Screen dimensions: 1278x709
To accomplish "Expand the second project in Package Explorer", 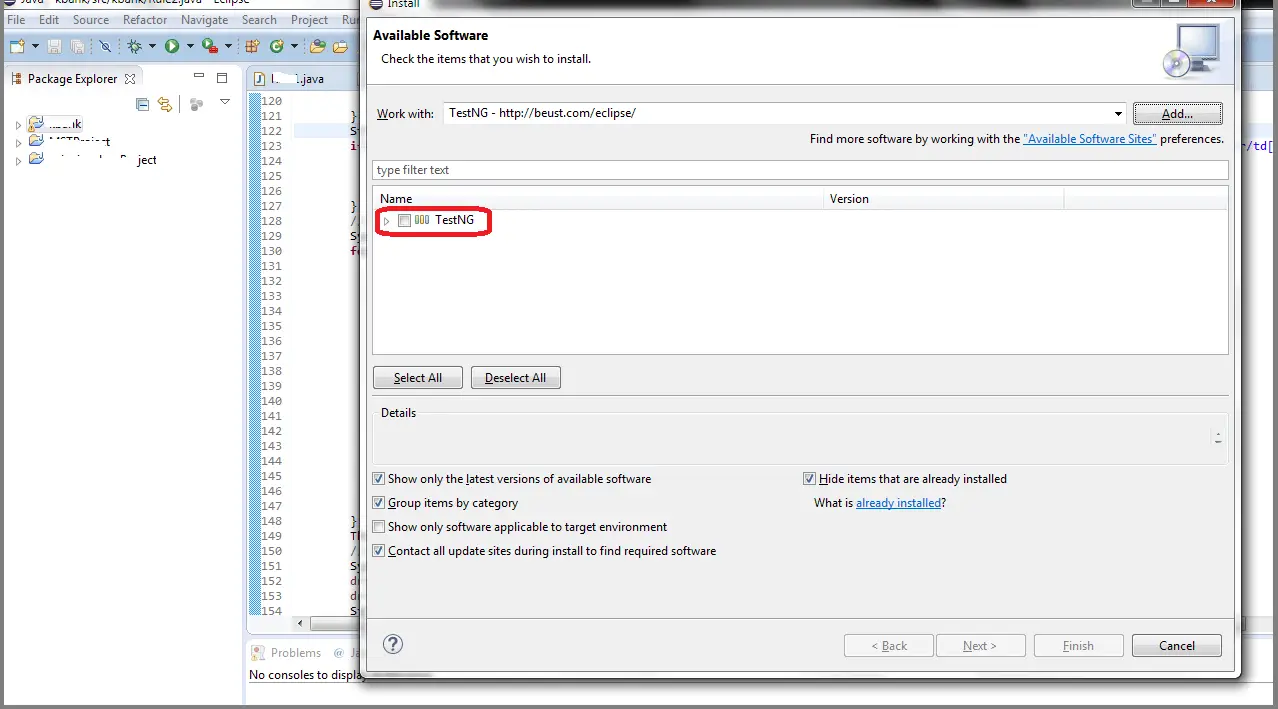I will point(18,143).
